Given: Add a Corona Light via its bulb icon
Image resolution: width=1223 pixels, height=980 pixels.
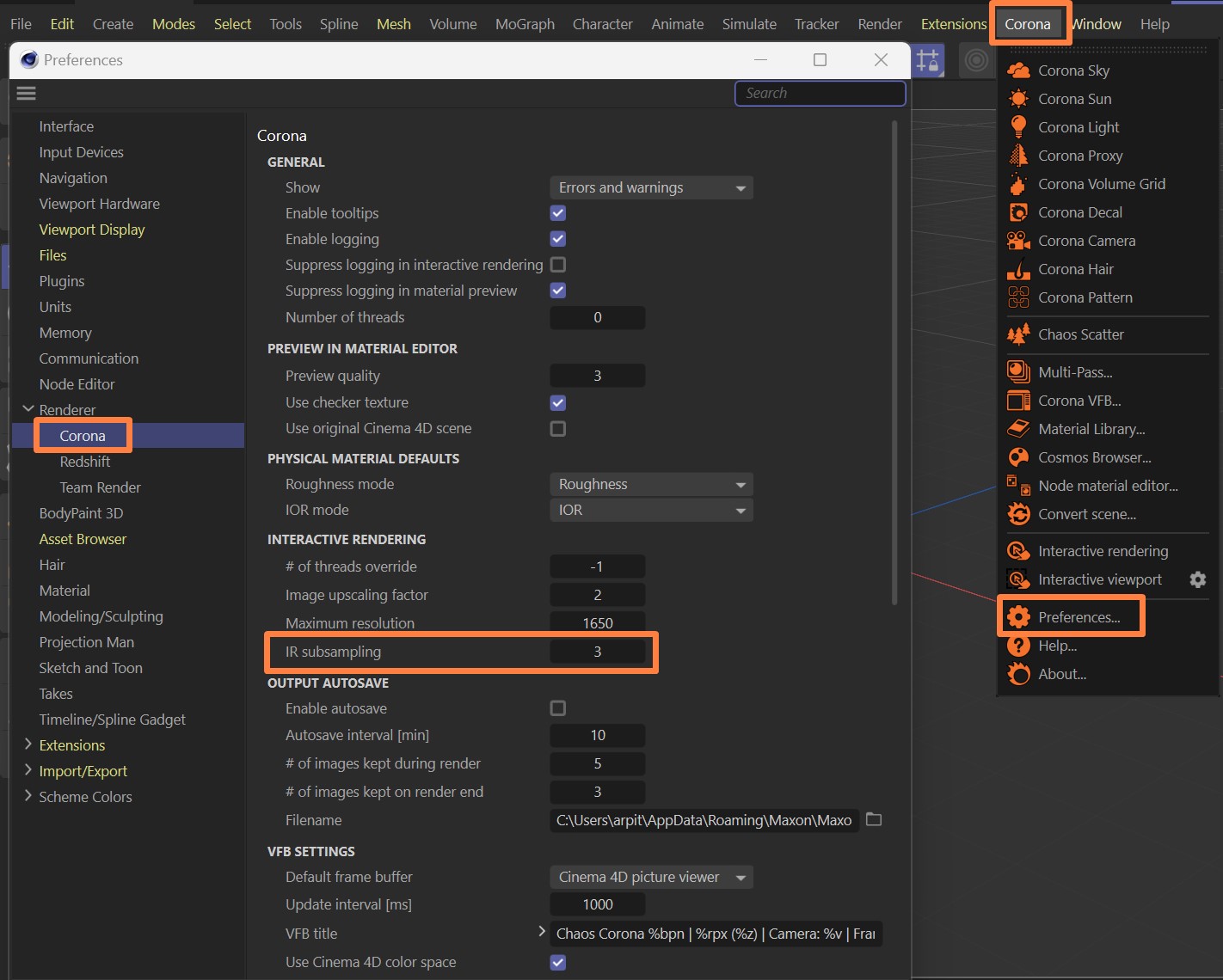Looking at the screenshot, I should [1018, 127].
